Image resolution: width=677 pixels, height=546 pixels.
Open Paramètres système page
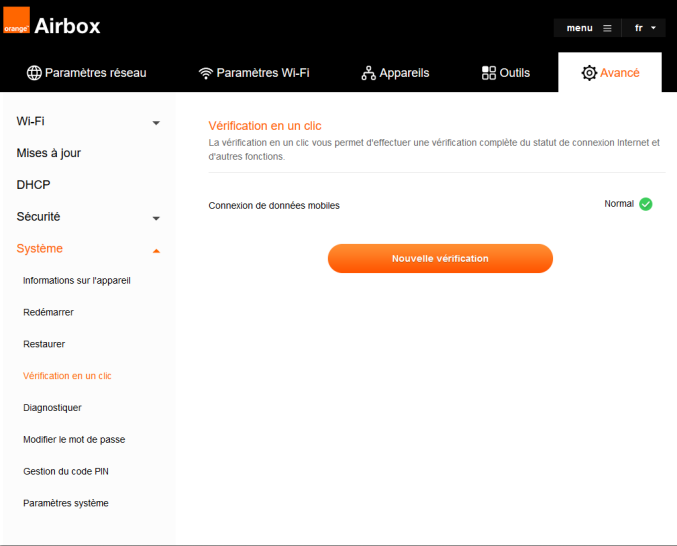click(66, 503)
